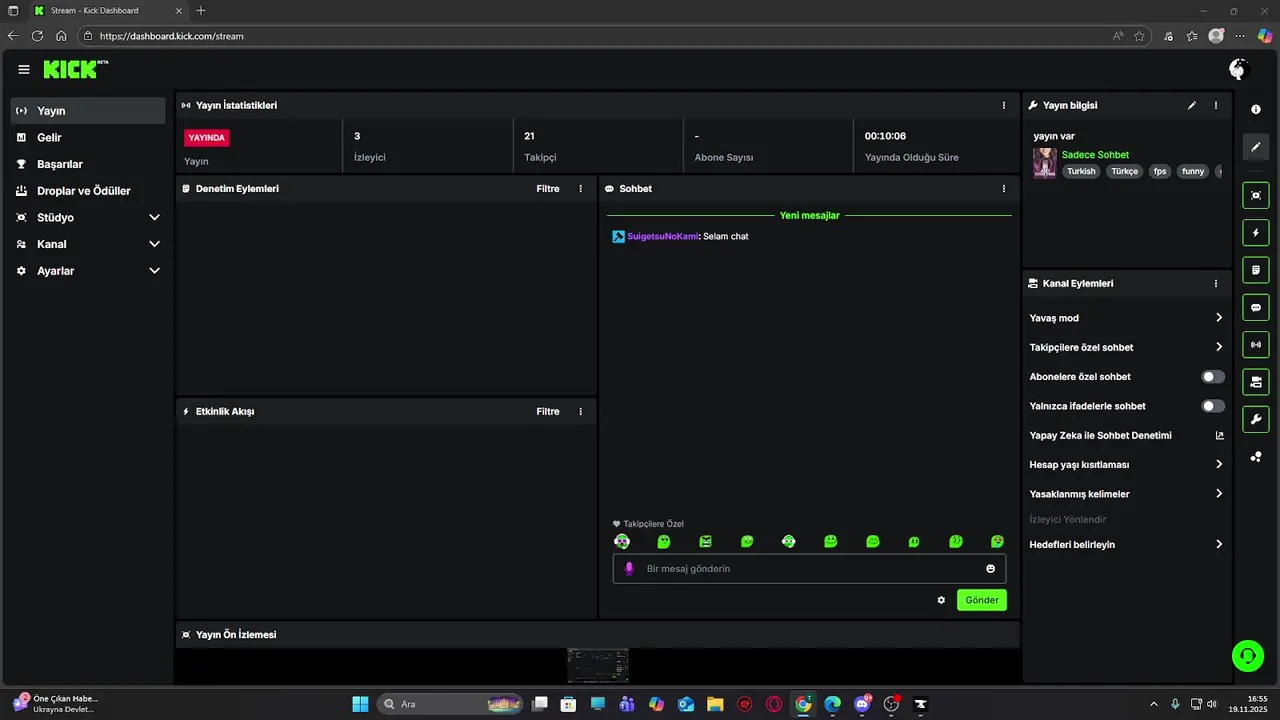Open Başarılar in the left sidebar
The height and width of the screenshot is (720, 1280).
click(88, 164)
